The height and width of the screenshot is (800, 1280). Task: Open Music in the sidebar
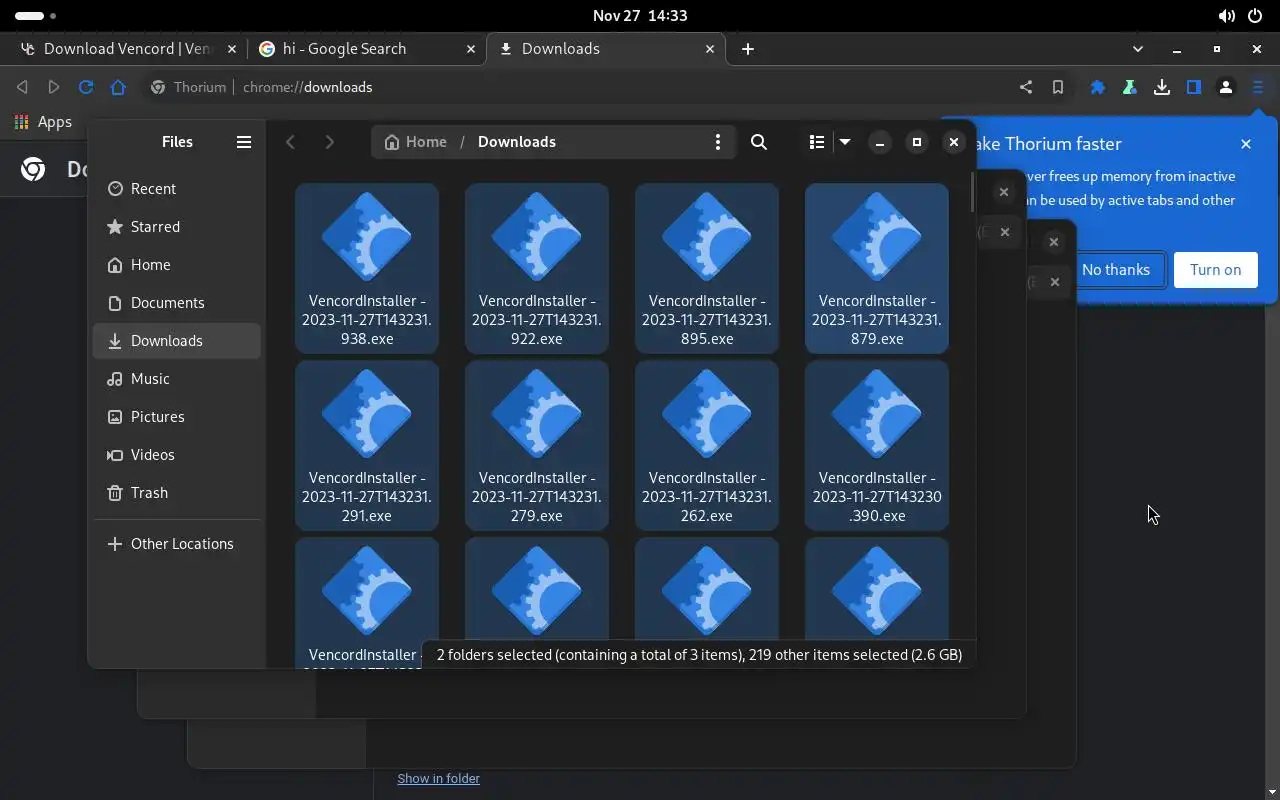coord(177,379)
